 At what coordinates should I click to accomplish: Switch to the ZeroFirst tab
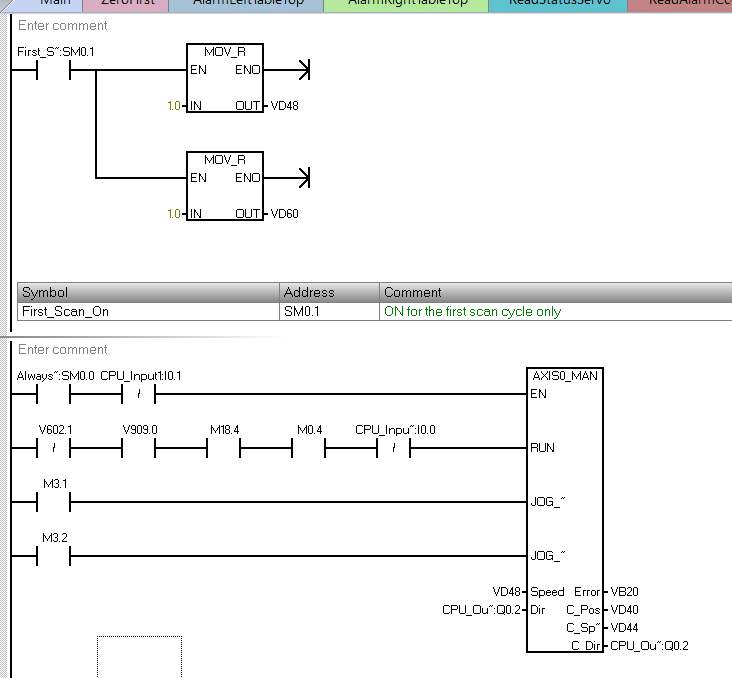(126, 4)
